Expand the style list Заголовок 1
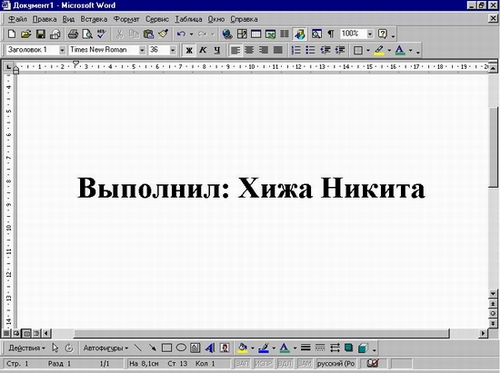Image resolution: width=500 pixels, height=373 pixels. pos(62,50)
